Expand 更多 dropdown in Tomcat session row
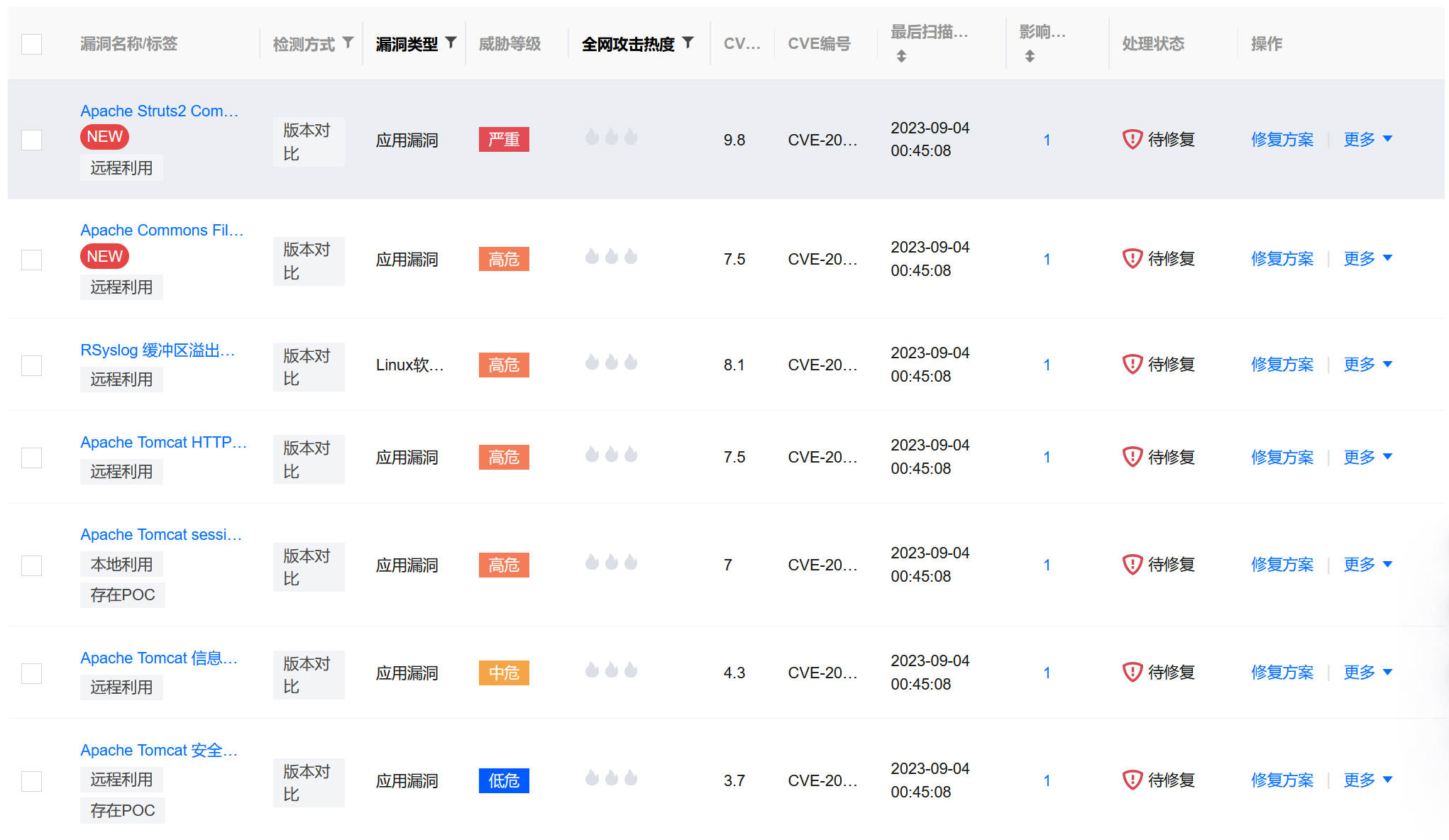This screenshot has height=840, width=1449. [x=1367, y=564]
